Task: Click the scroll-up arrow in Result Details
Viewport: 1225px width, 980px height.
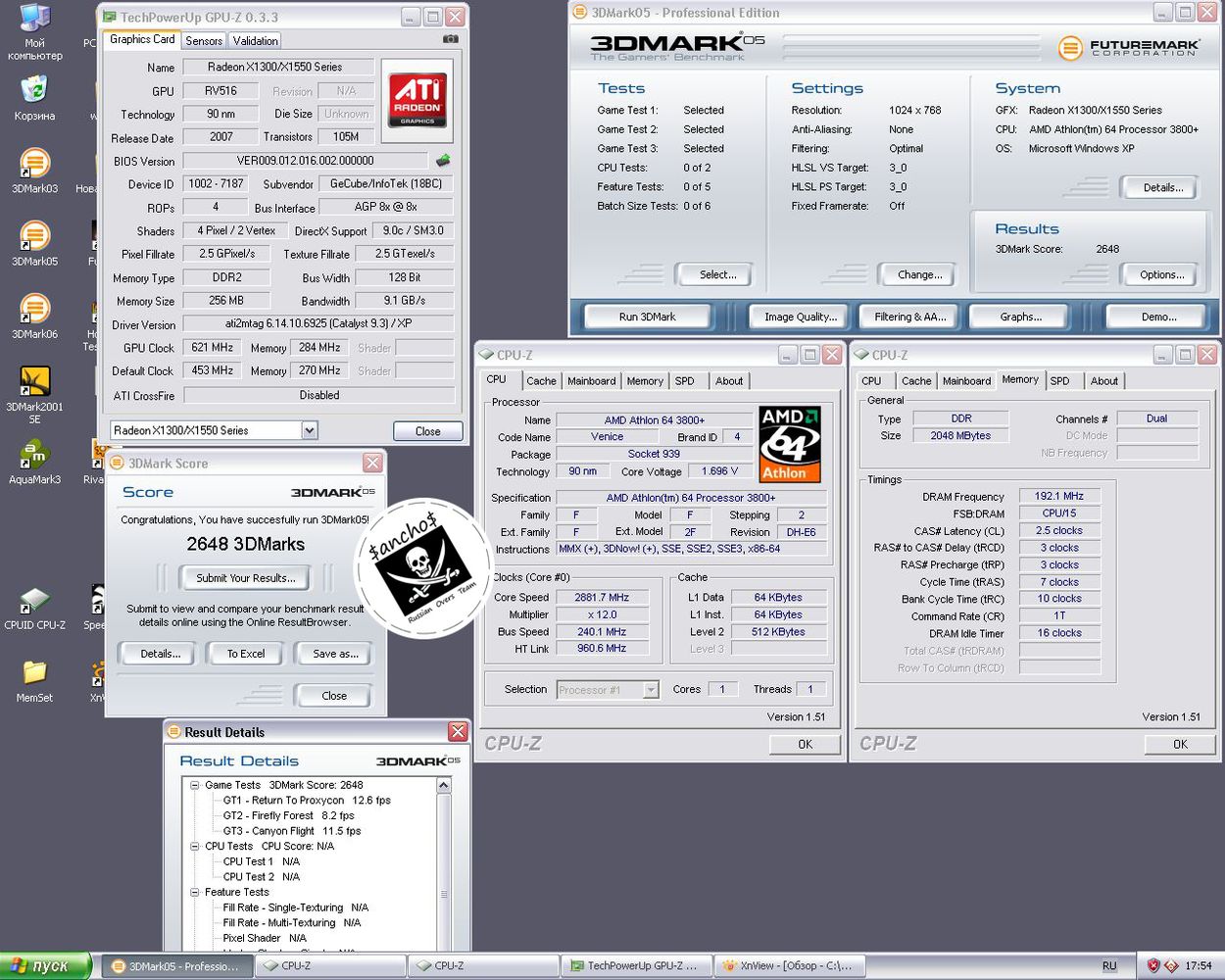Action: pos(443,786)
